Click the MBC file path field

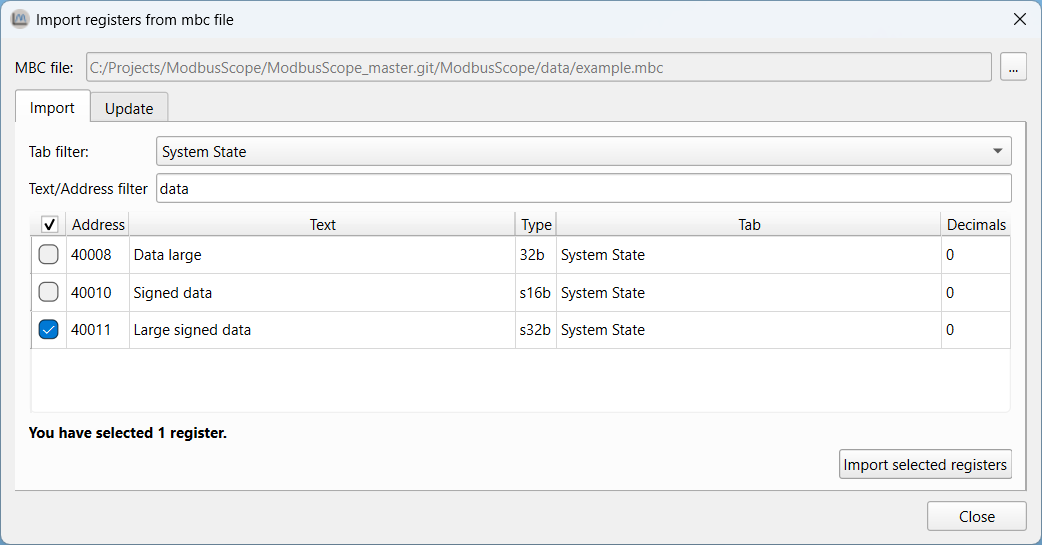538,68
